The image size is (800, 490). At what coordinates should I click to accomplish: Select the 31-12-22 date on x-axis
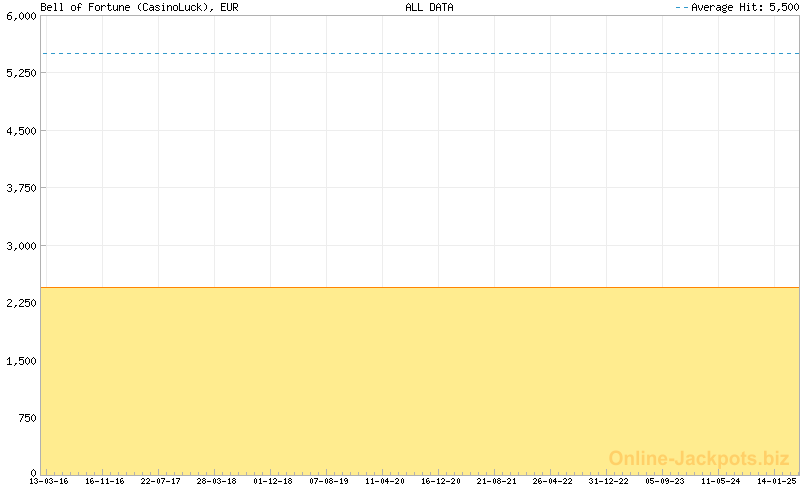coord(609,481)
